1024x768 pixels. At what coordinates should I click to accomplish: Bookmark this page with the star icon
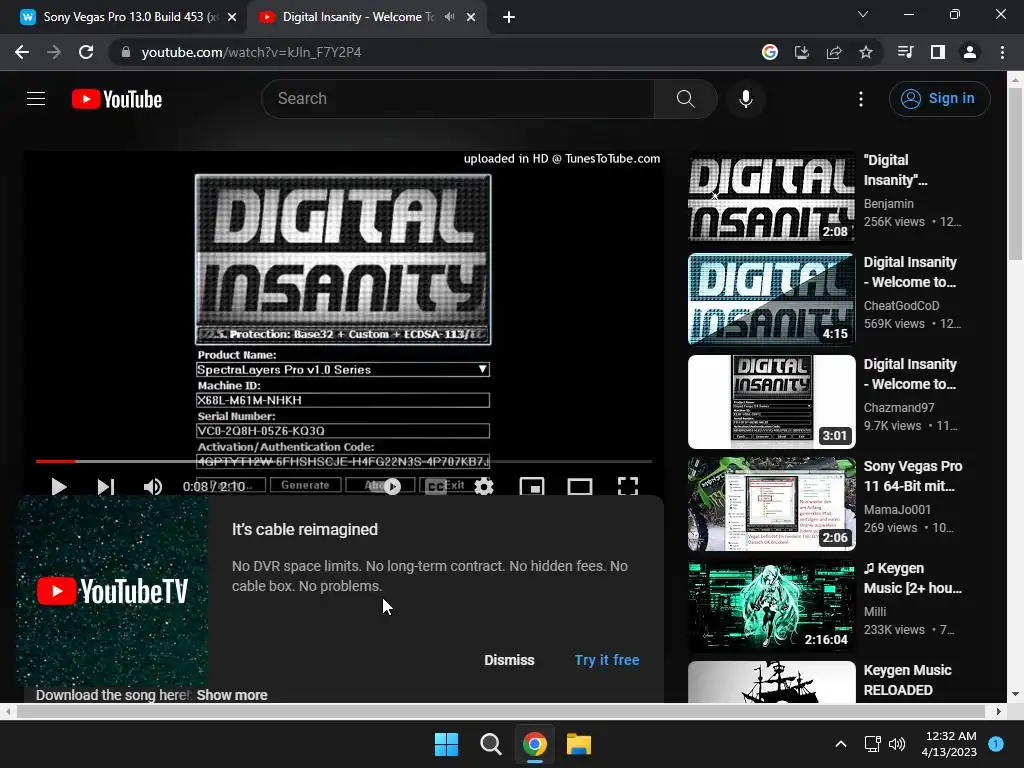point(866,52)
